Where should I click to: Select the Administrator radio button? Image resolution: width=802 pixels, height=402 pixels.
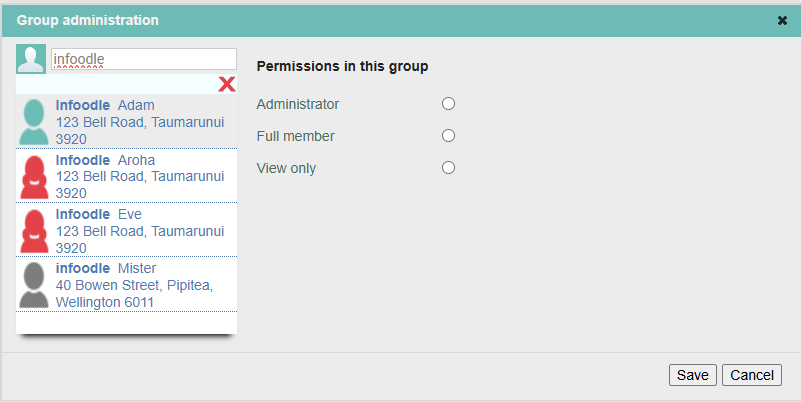[x=449, y=104]
